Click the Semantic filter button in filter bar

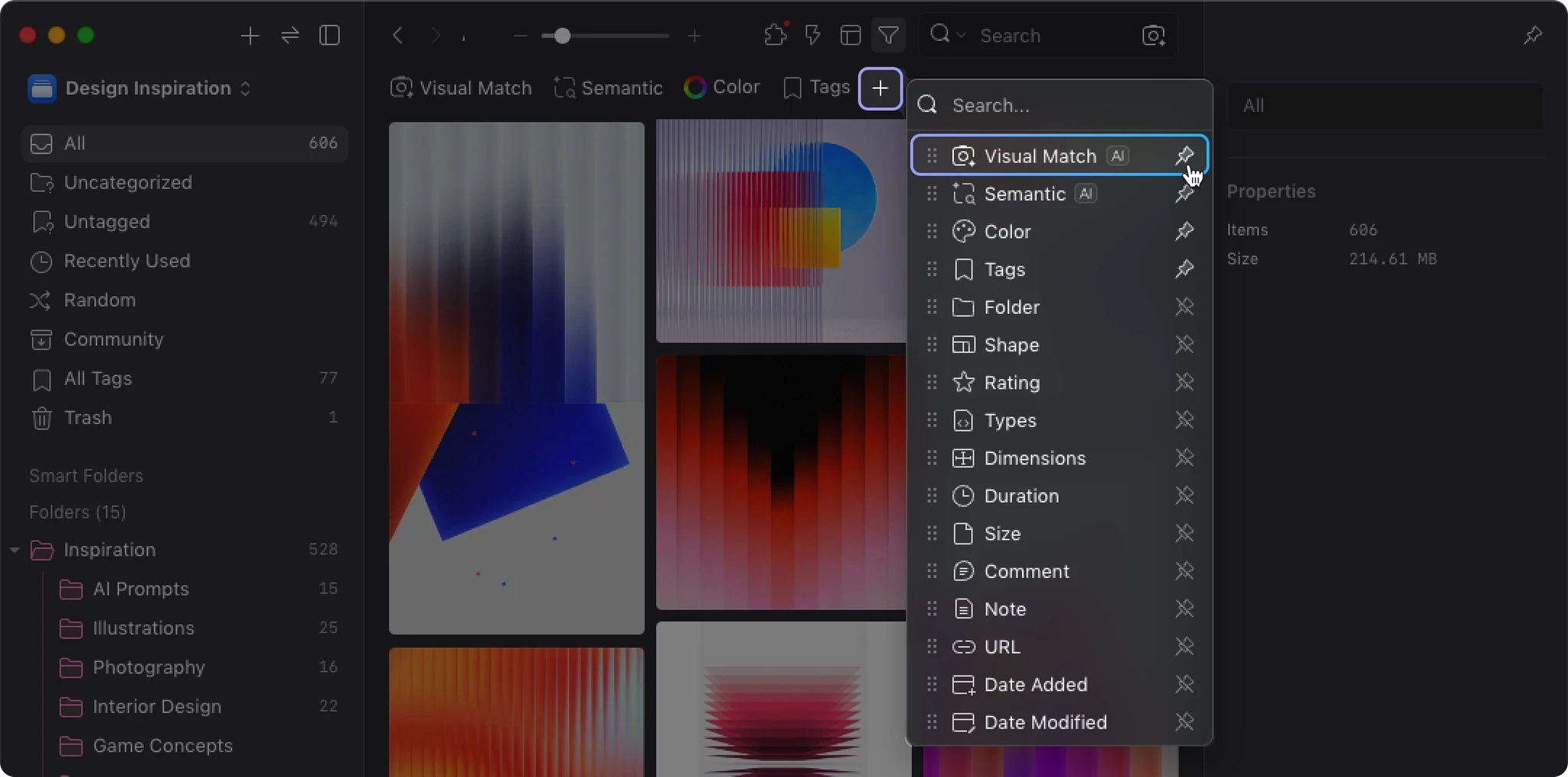click(x=608, y=88)
